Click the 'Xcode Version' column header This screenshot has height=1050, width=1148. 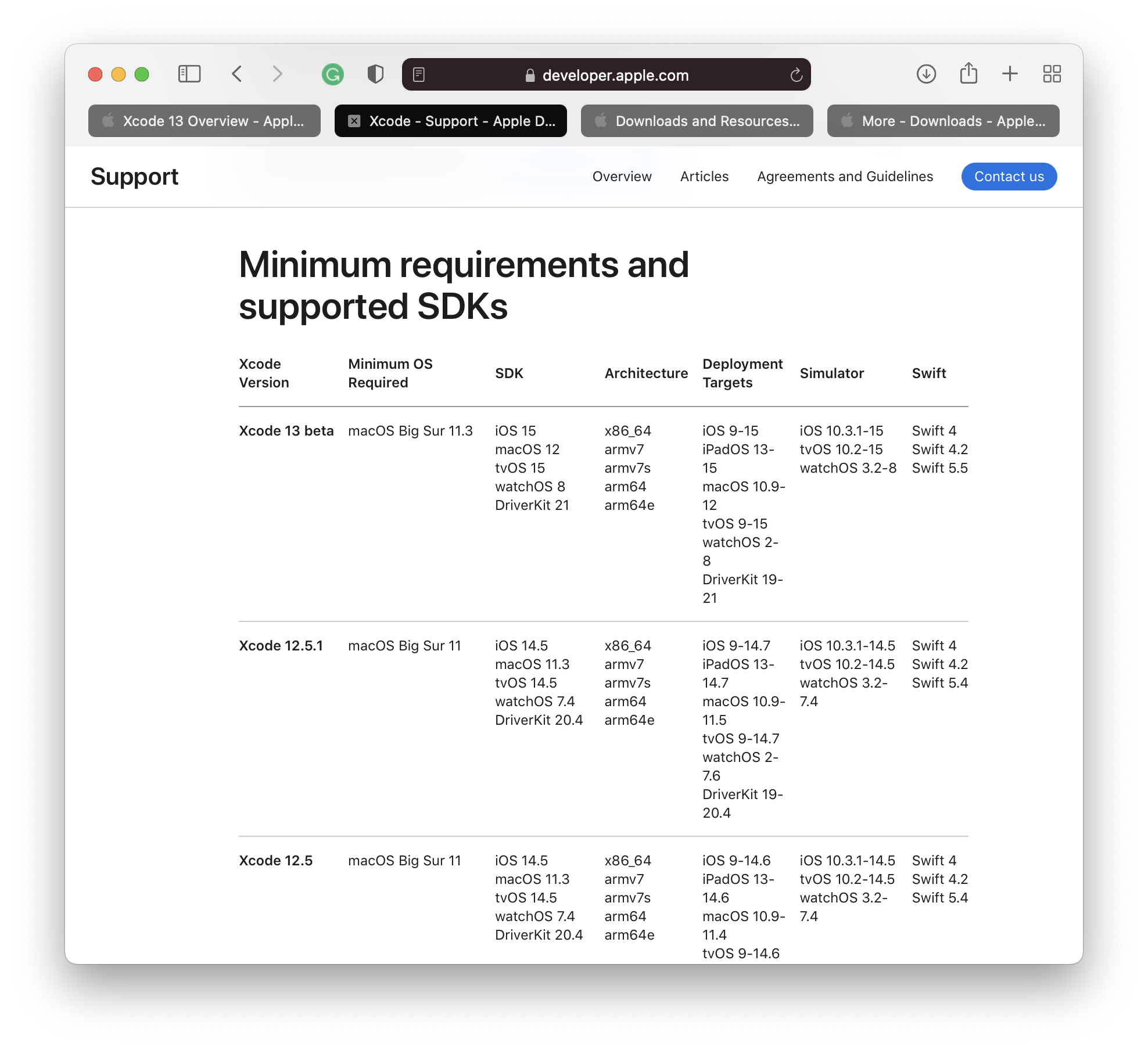pyautogui.click(x=264, y=373)
